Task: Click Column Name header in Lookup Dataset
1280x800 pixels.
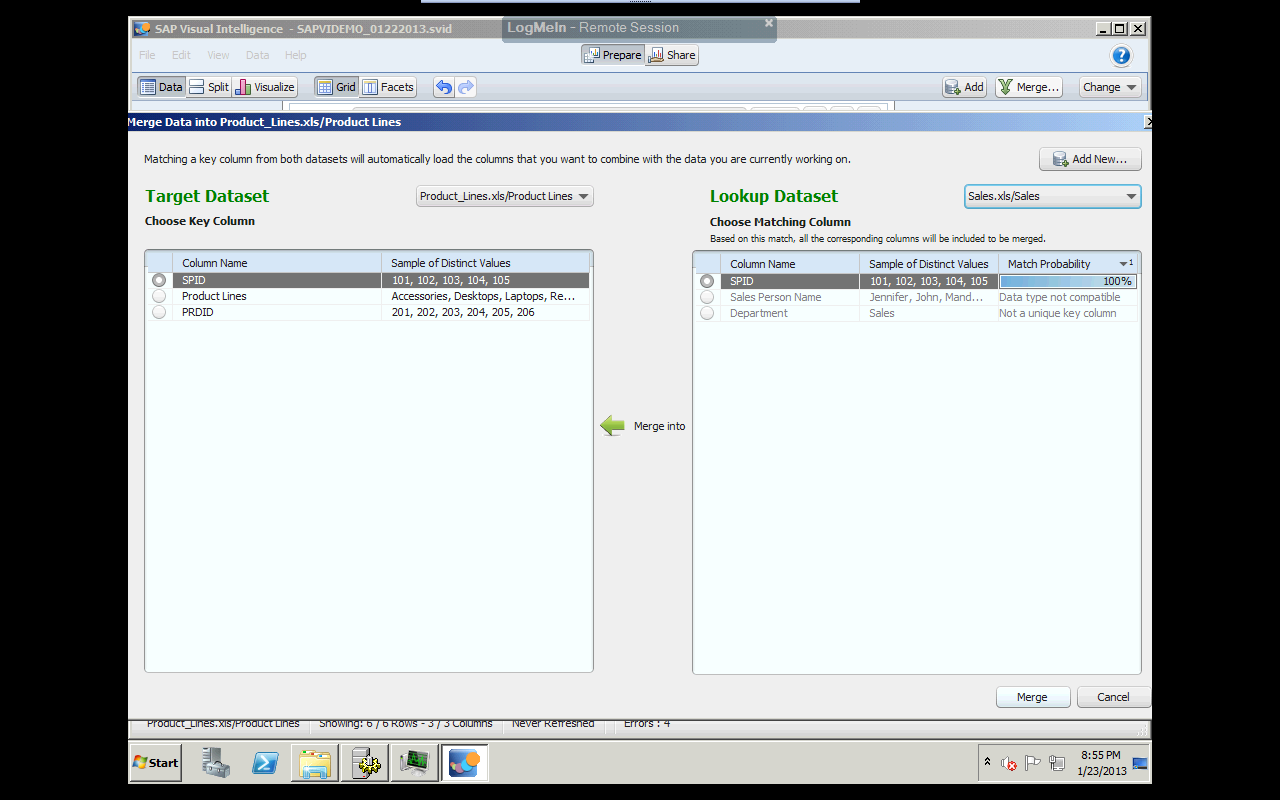Action: 790,264
